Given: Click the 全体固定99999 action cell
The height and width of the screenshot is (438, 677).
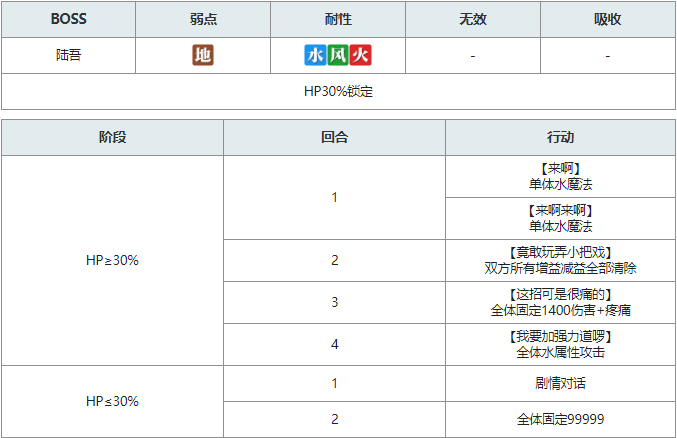Looking at the screenshot, I should 560,419.
